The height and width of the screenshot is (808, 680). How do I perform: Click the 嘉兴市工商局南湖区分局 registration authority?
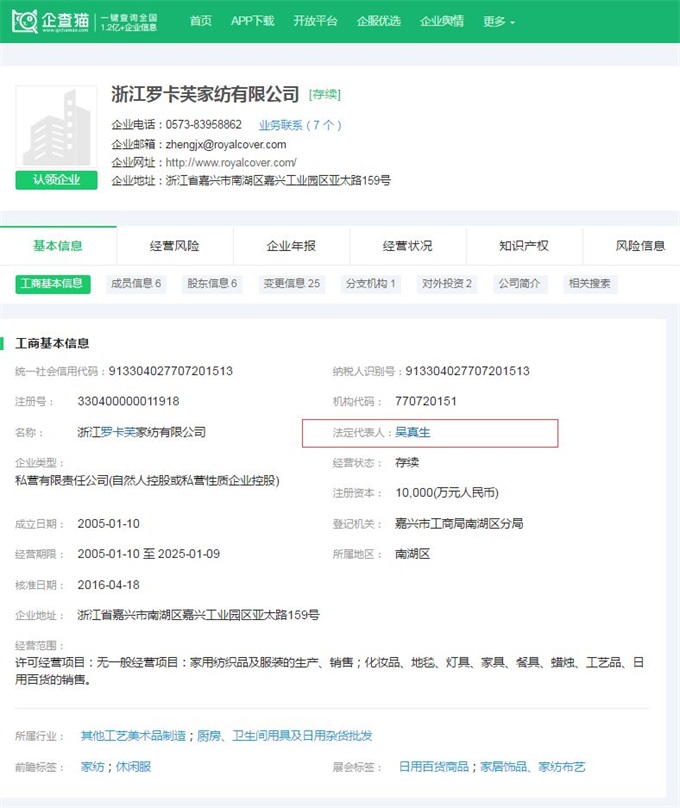tap(459, 524)
